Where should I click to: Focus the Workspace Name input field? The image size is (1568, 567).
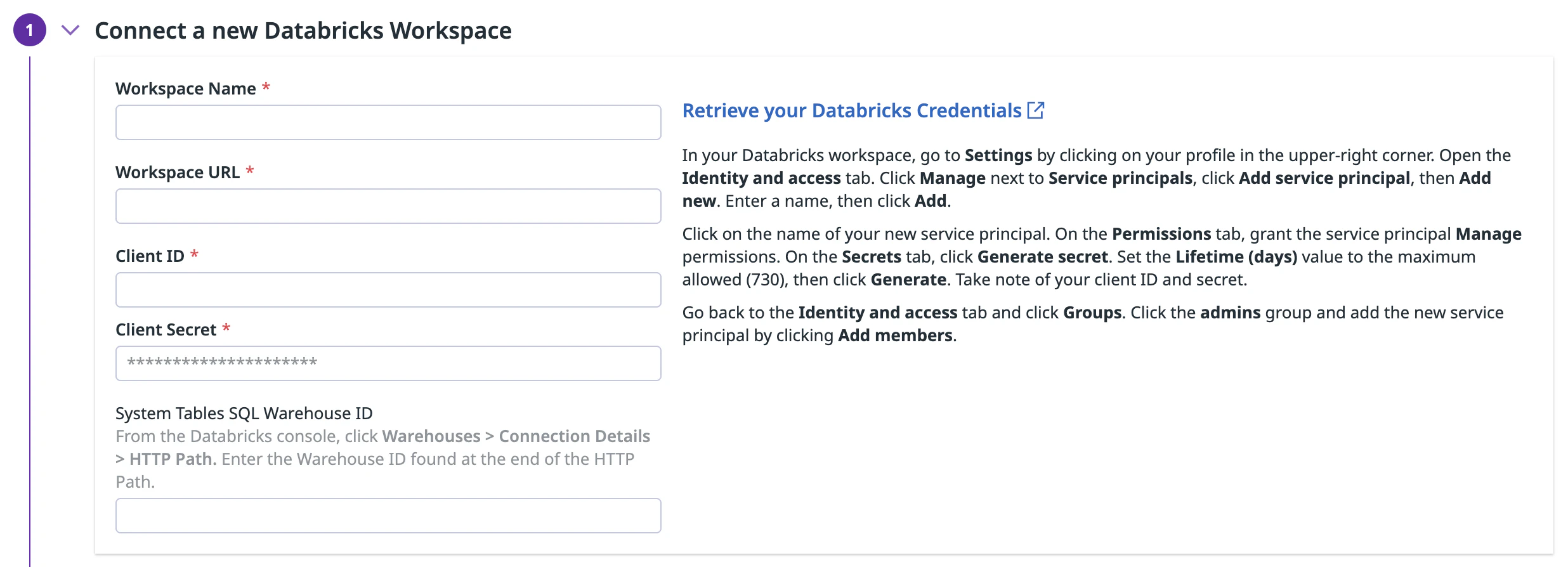[388, 122]
